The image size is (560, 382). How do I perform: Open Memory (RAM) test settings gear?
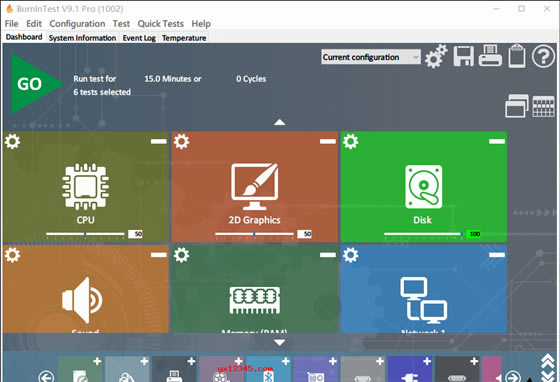181,255
